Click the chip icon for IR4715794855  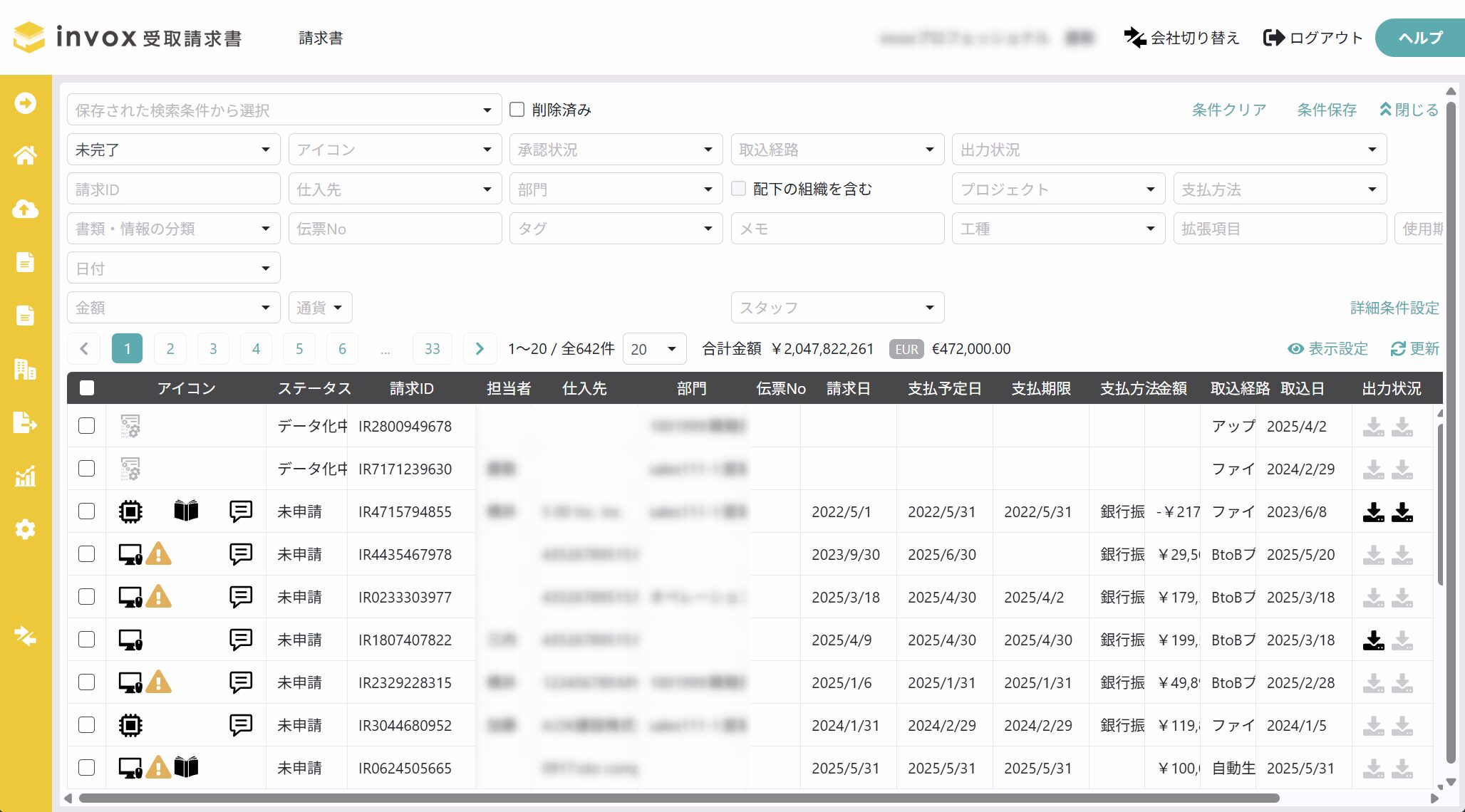point(130,511)
